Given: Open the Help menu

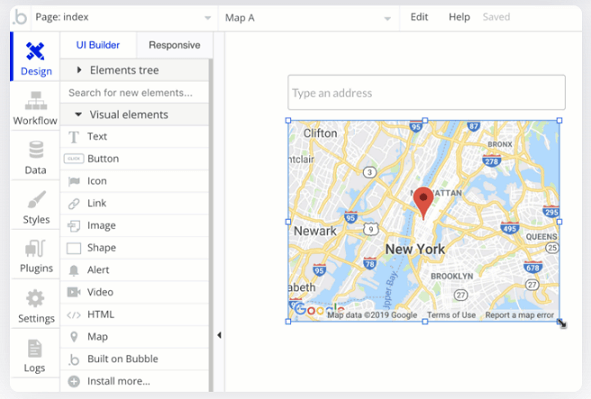Looking at the screenshot, I should pyautogui.click(x=459, y=17).
